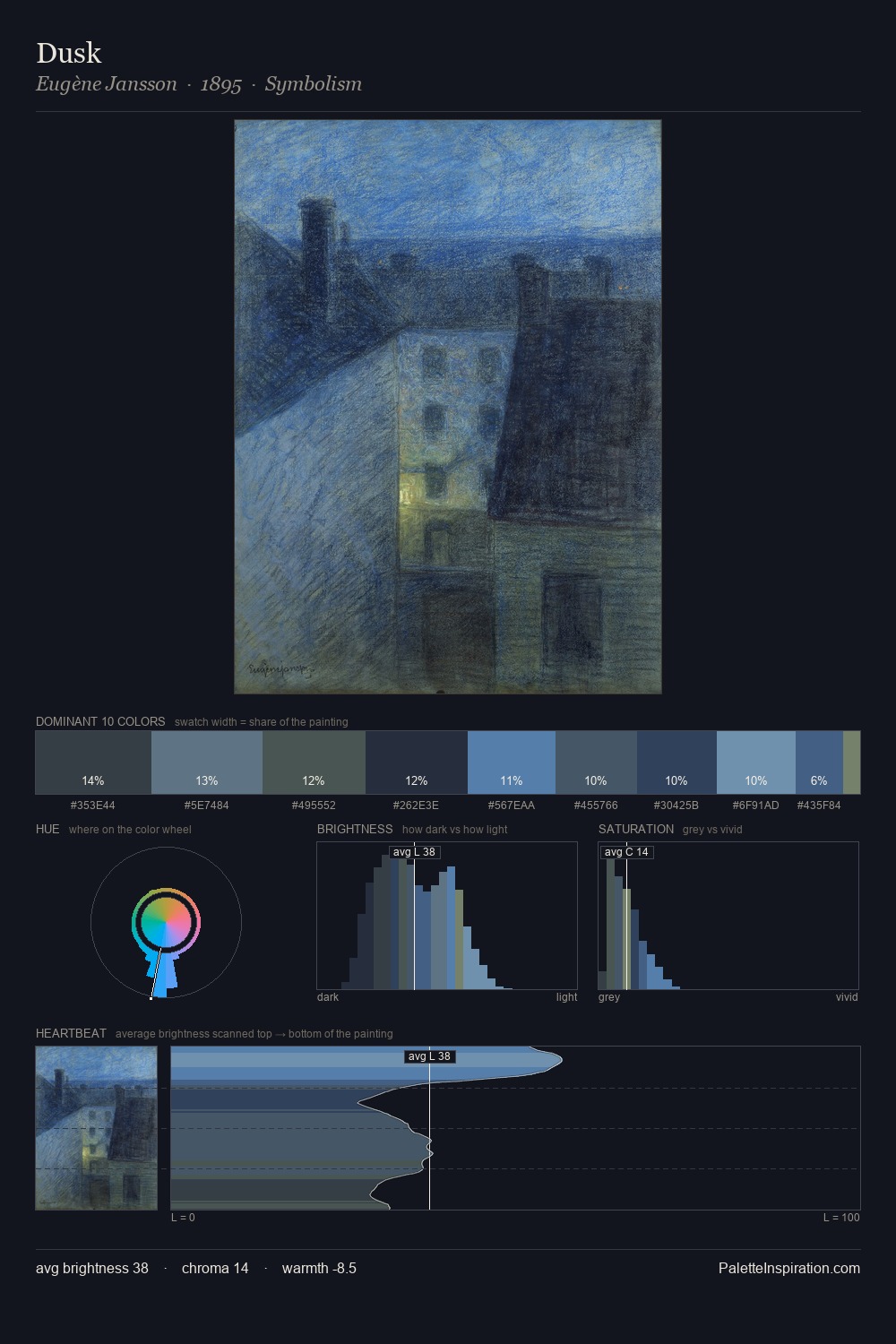This screenshot has height=1344, width=896.
Task: Click the 'SATURATION' section heading
Action: coord(636,829)
